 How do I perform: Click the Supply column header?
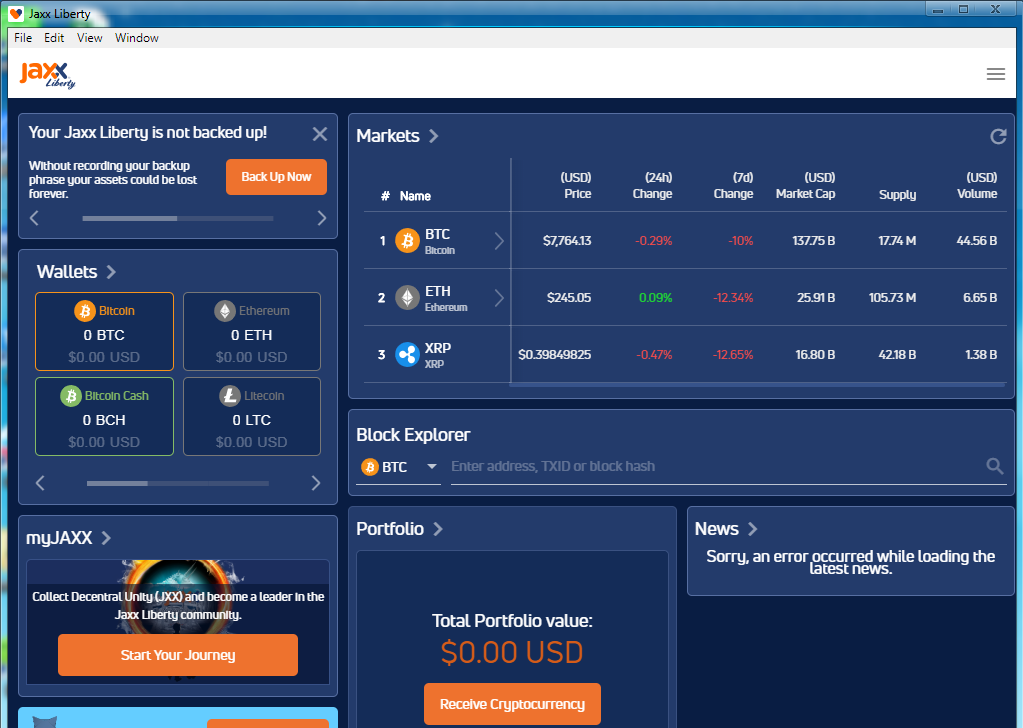coord(897,194)
